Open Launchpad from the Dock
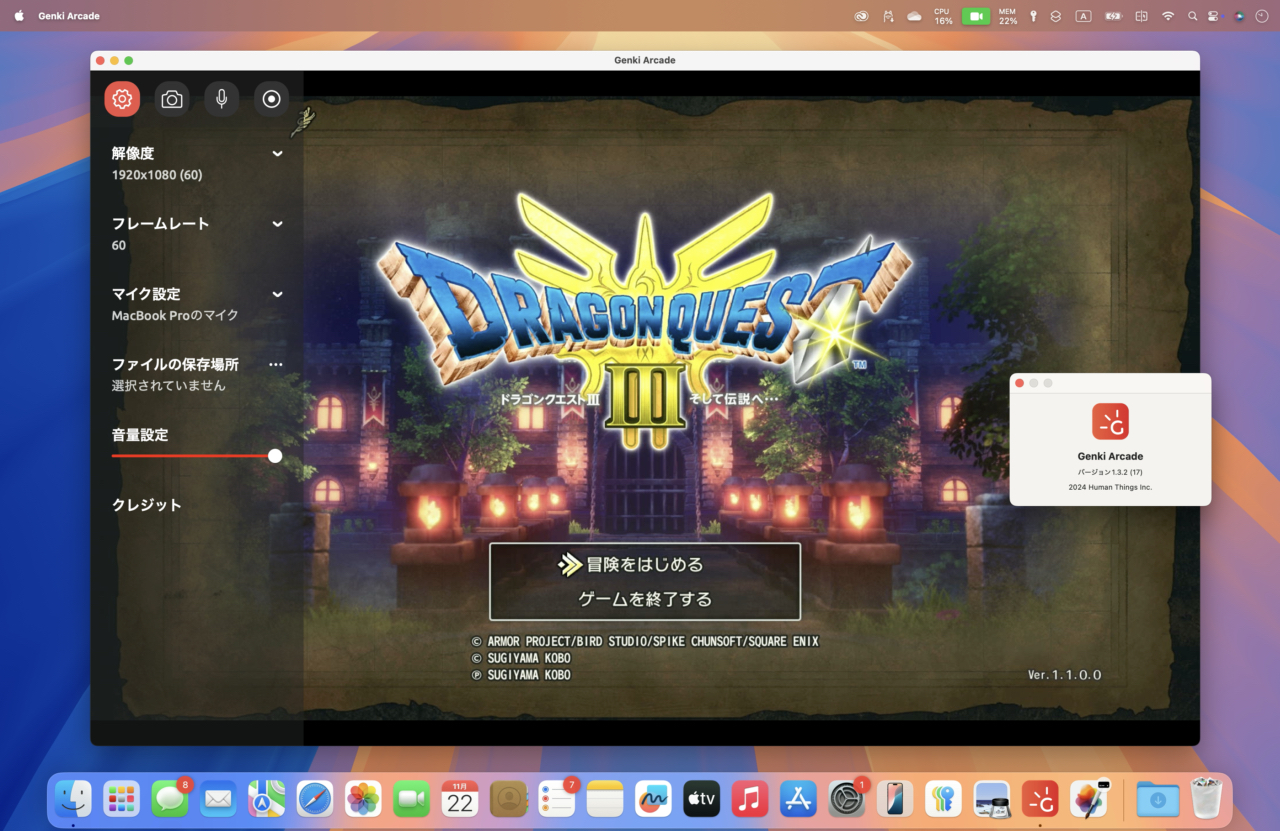 pyautogui.click(x=121, y=798)
